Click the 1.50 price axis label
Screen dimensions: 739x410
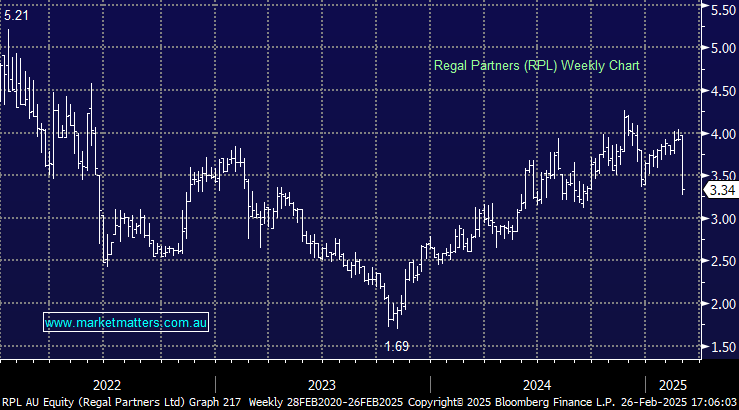[x=723, y=347]
